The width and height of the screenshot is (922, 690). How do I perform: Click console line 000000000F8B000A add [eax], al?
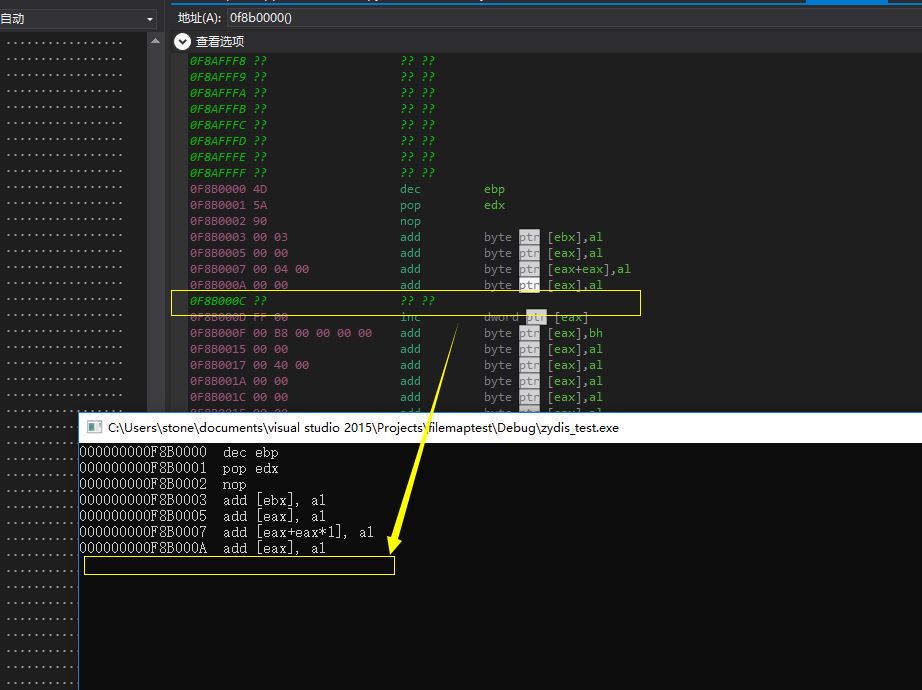202,548
